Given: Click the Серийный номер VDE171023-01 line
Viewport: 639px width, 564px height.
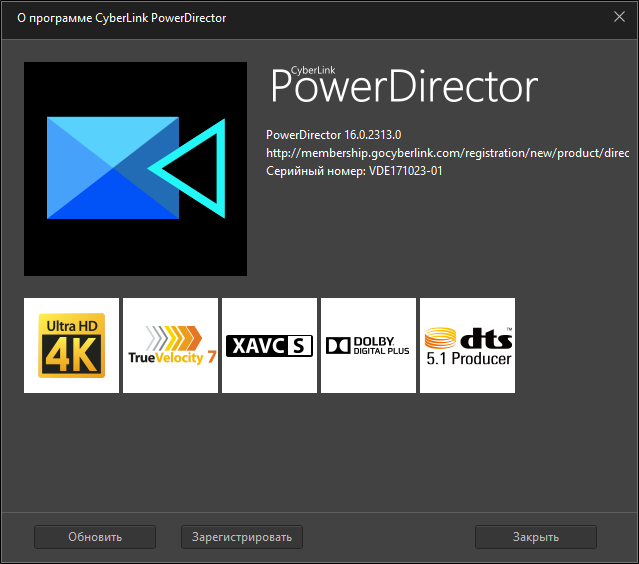Looking at the screenshot, I should [354, 171].
